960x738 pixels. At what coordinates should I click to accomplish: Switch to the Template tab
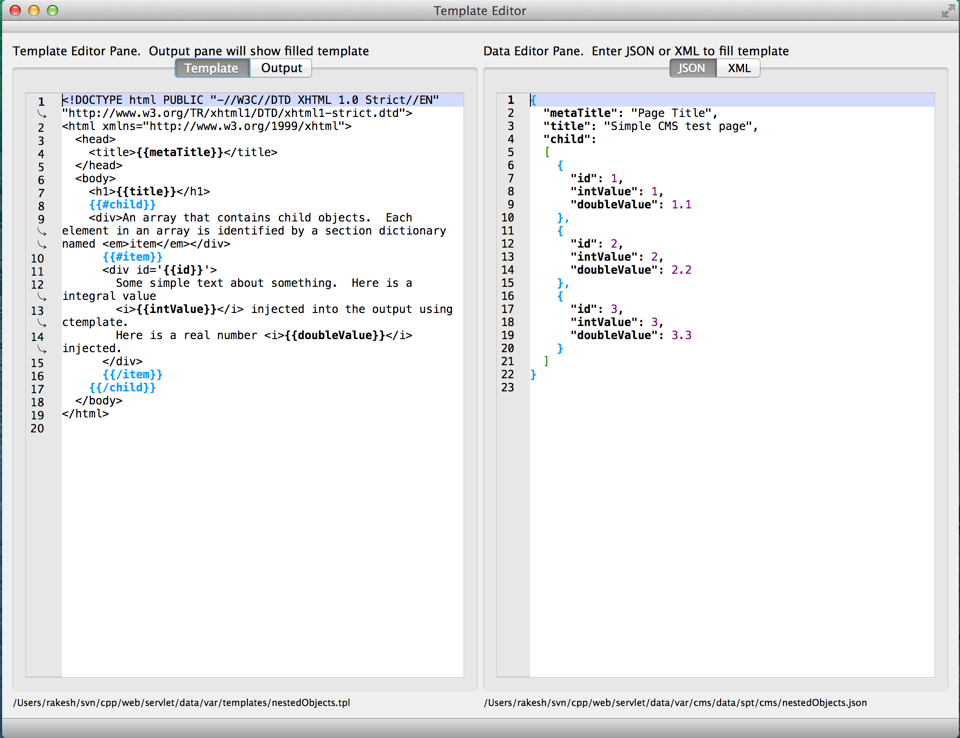[x=212, y=68]
